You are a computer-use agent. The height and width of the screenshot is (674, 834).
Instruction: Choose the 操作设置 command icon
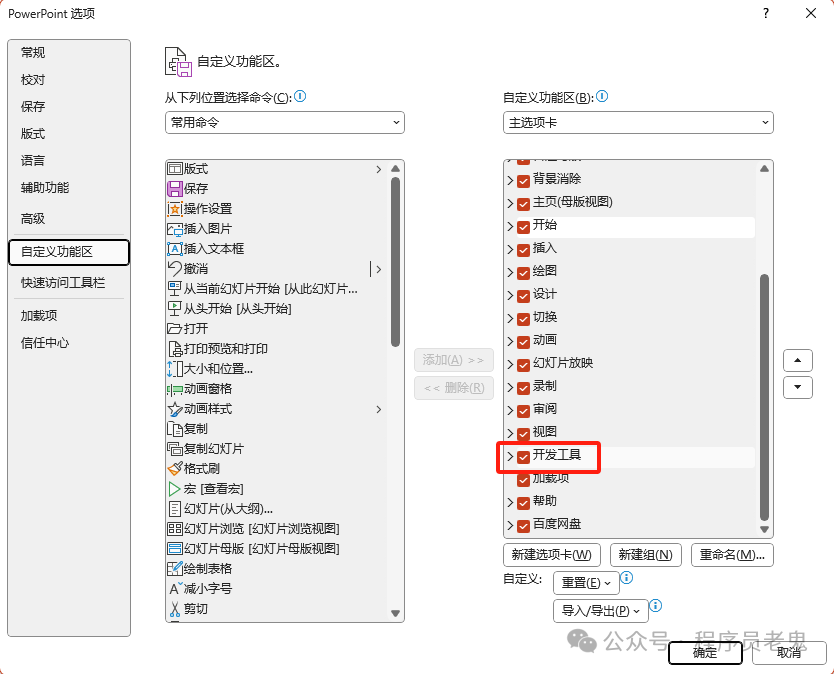coord(175,209)
